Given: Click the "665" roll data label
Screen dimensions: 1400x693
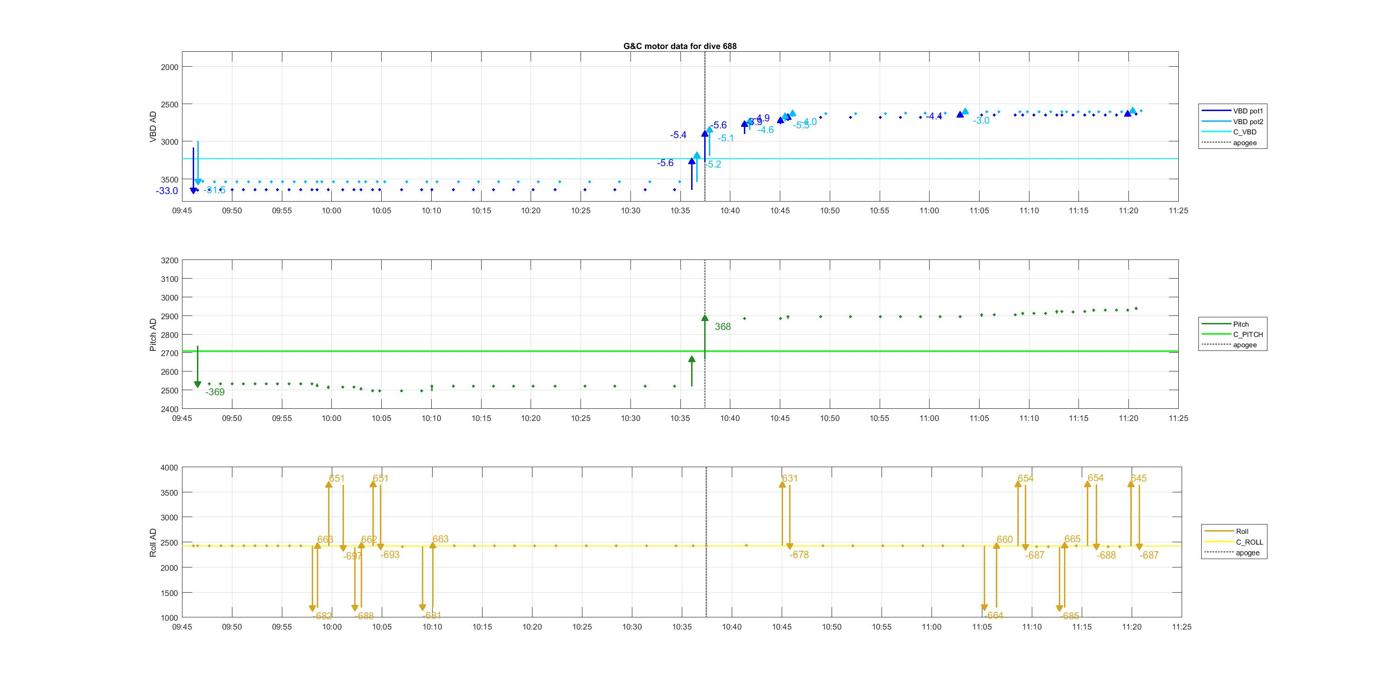Looking at the screenshot, I should point(1072,539).
